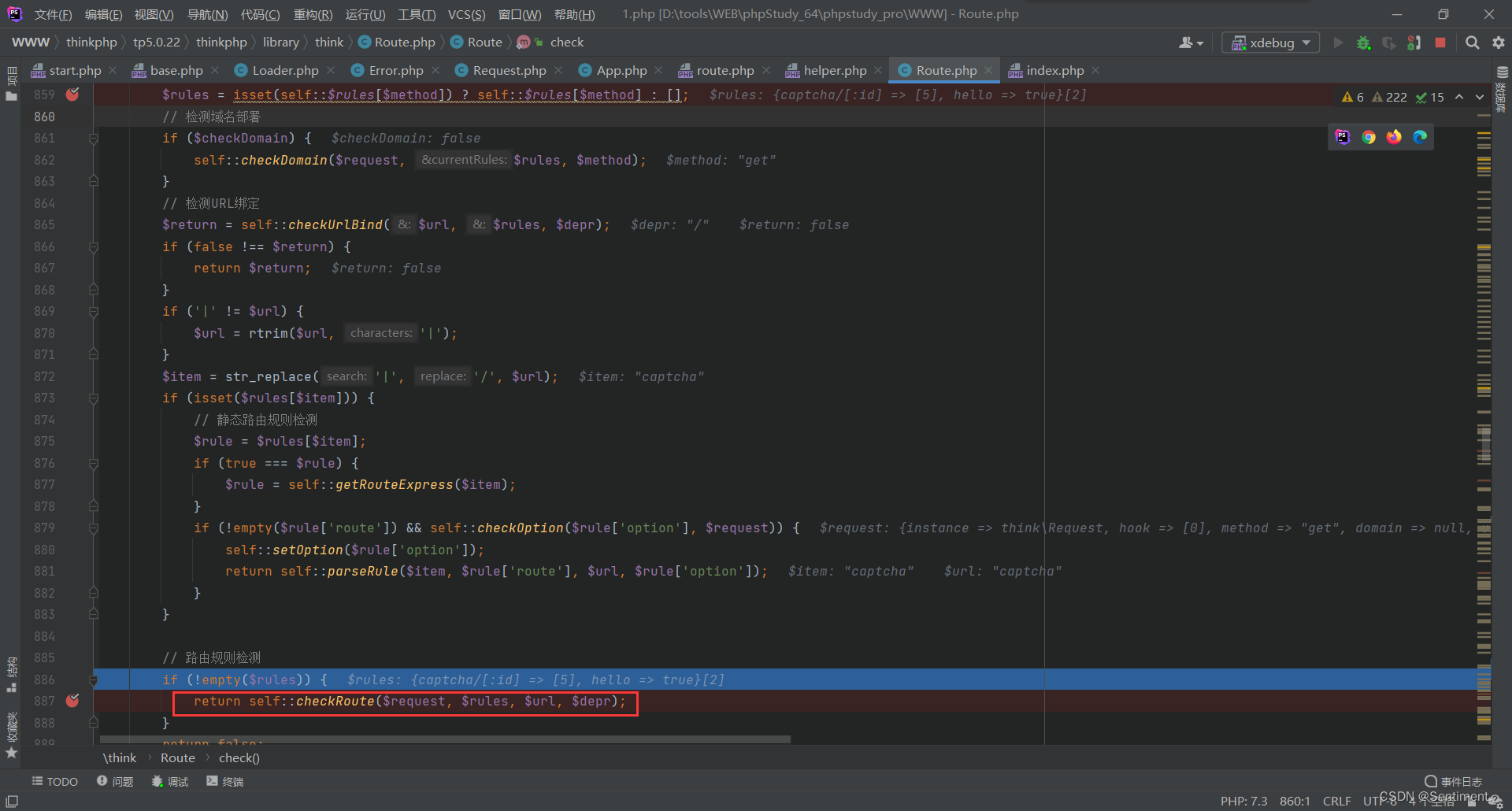Screen dimensions: 1512x811
Task: Switch to the Request.php tab
Action: (510, 71)
